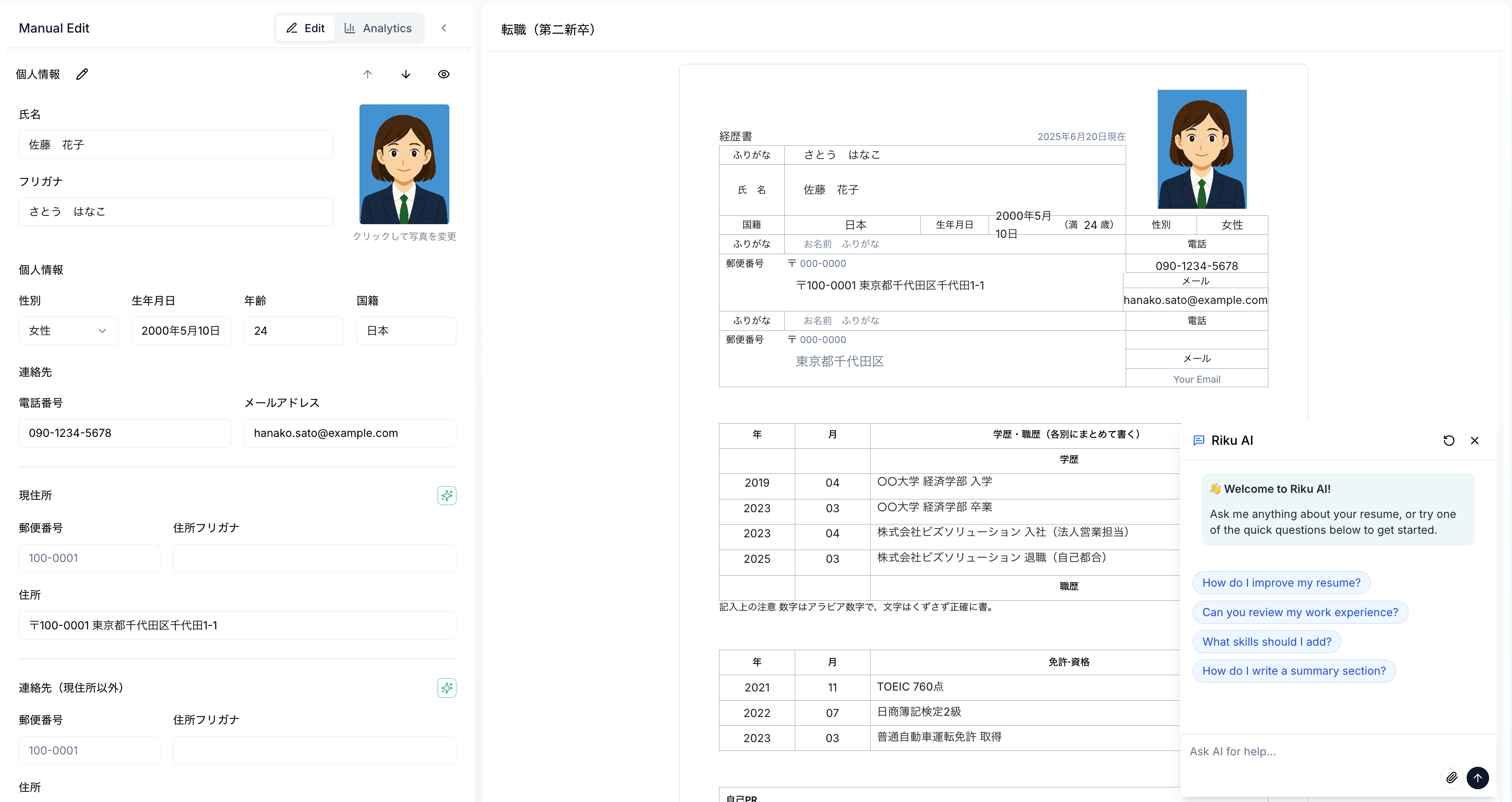Screen dimensions: 1512x802
Task: Select the Edit tab
Action: pos(305,28)
